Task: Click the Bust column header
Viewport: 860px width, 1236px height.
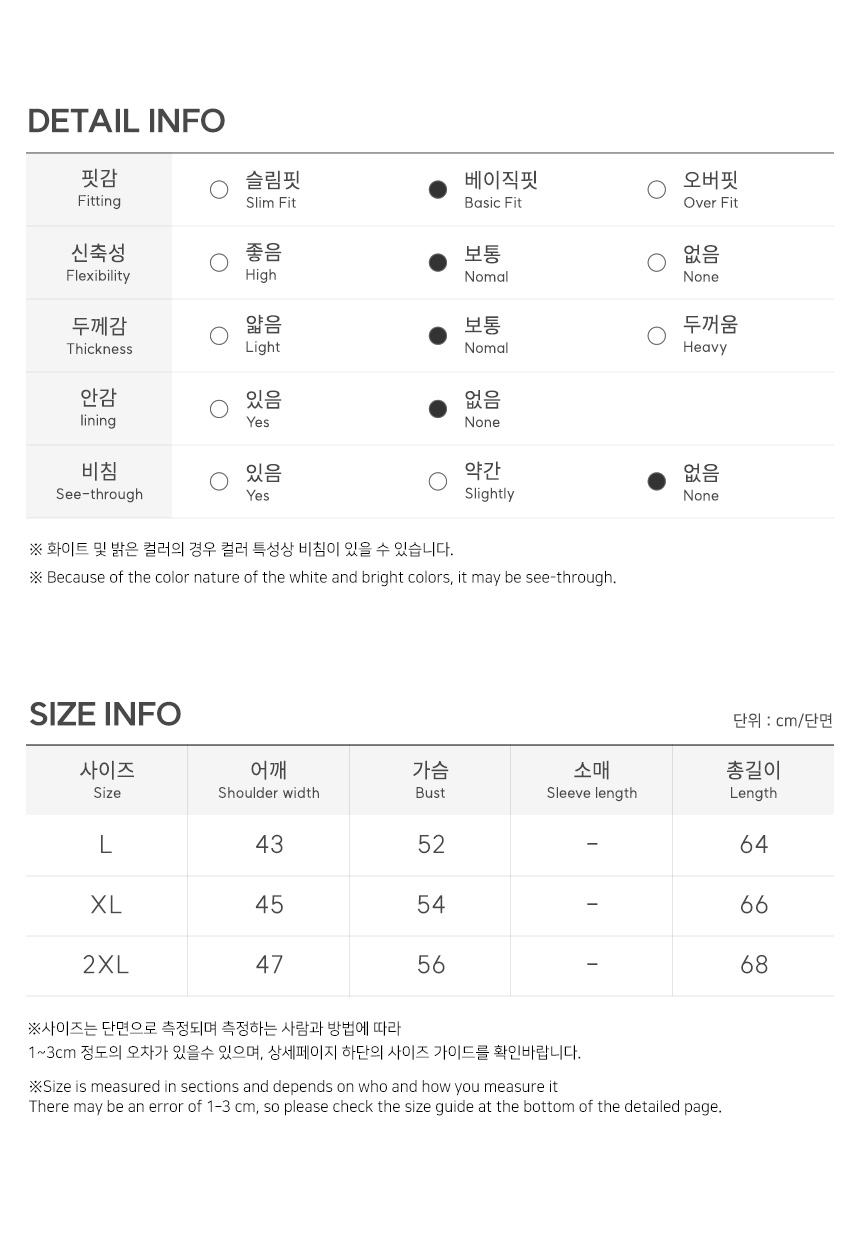Action: (x=430, y=780)
